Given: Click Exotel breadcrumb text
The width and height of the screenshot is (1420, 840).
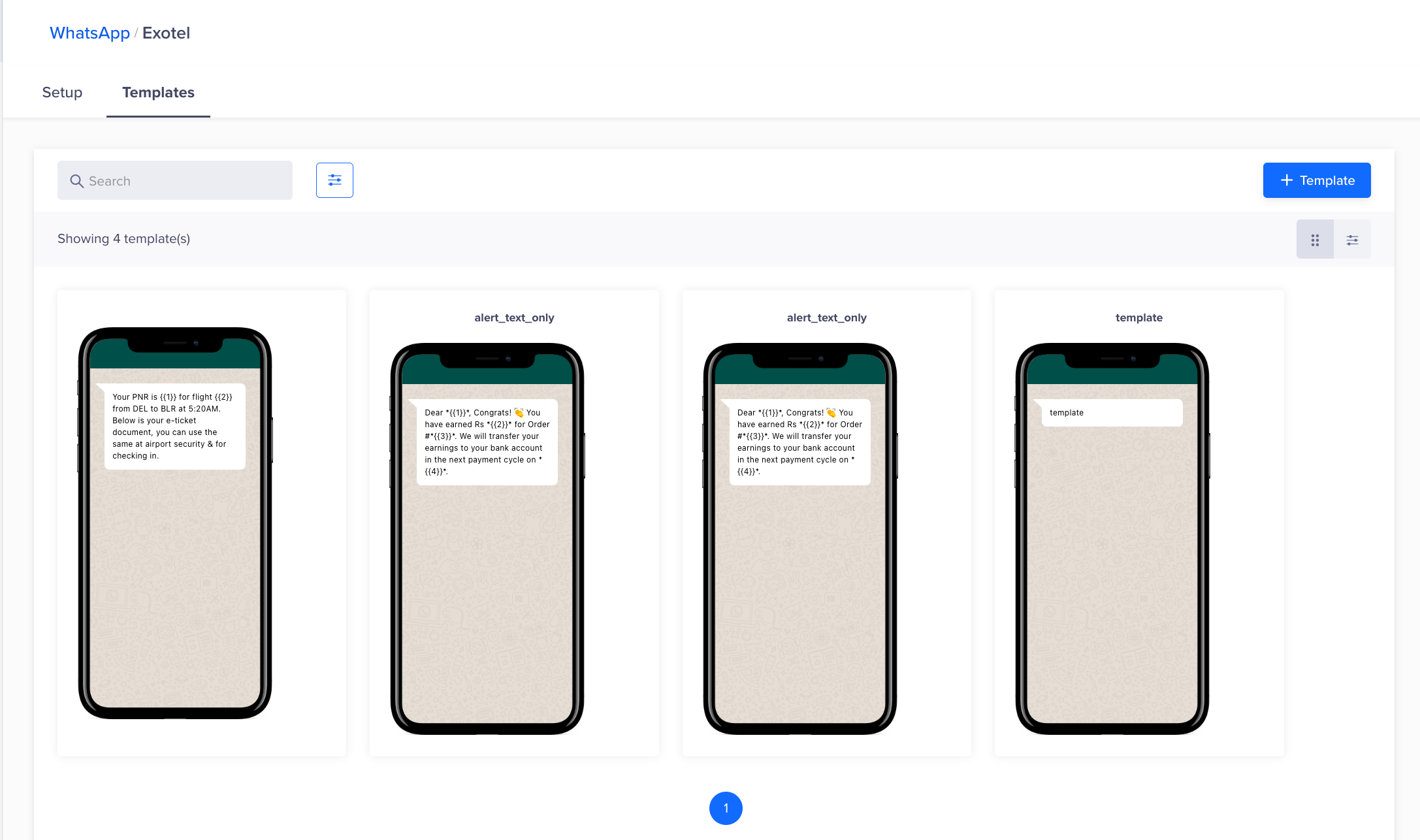Looking at the screenshot, I should [x=166, y=33].
